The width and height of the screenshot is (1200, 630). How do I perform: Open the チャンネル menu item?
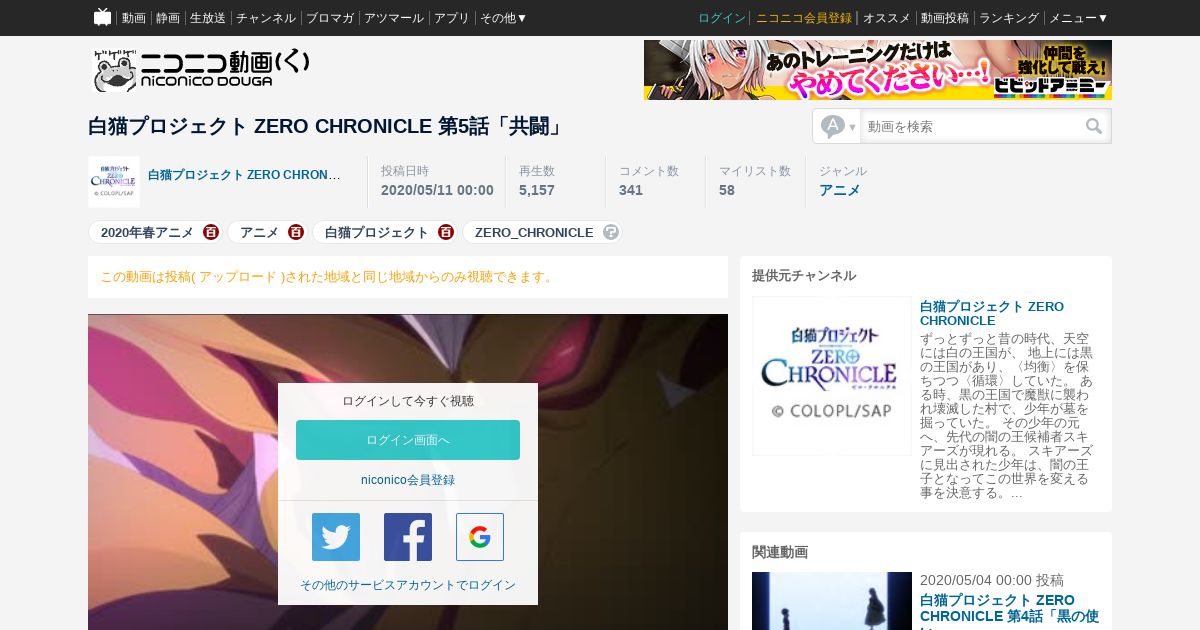click(266, 18)
